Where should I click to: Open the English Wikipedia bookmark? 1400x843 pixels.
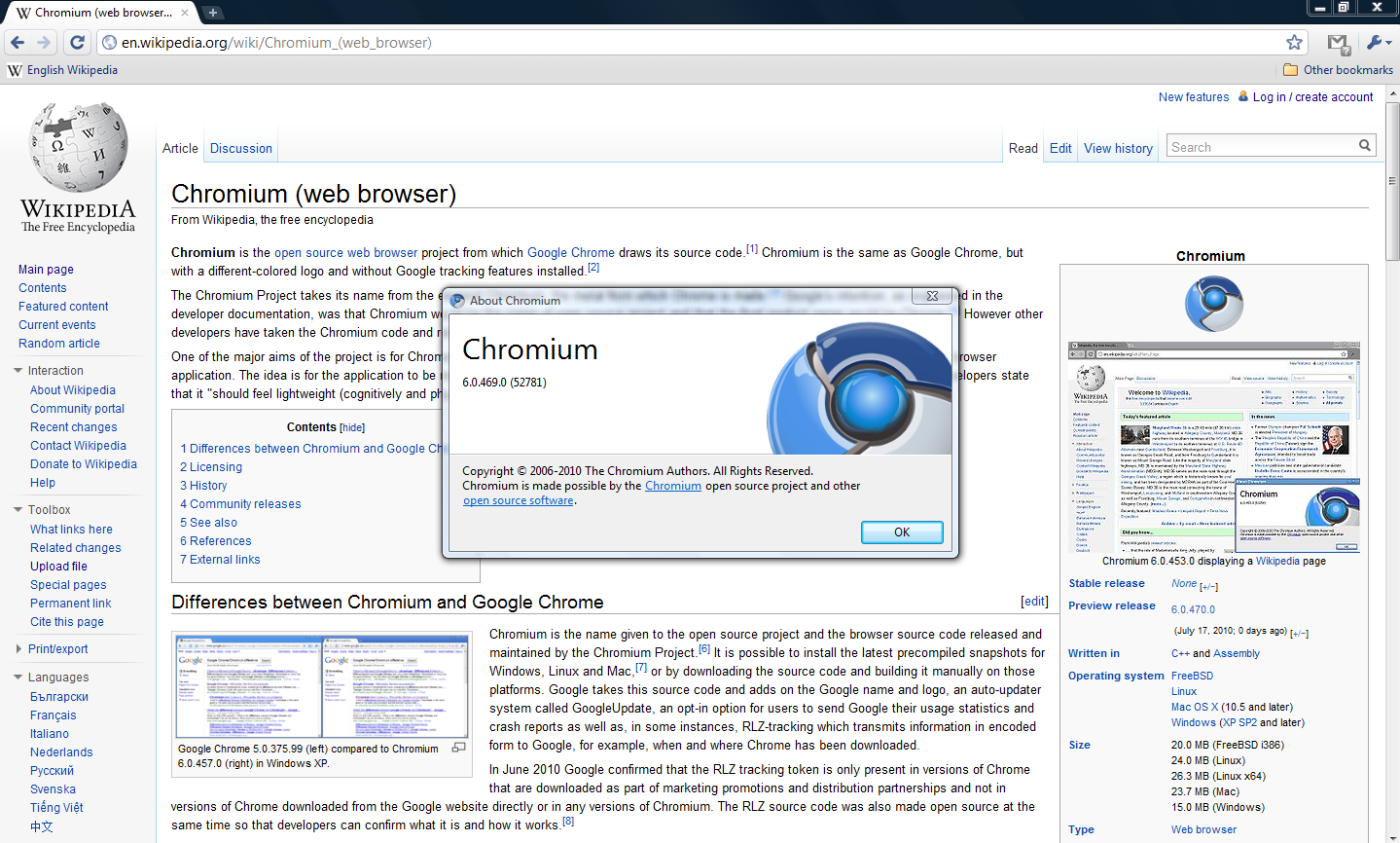pos(62,70)
